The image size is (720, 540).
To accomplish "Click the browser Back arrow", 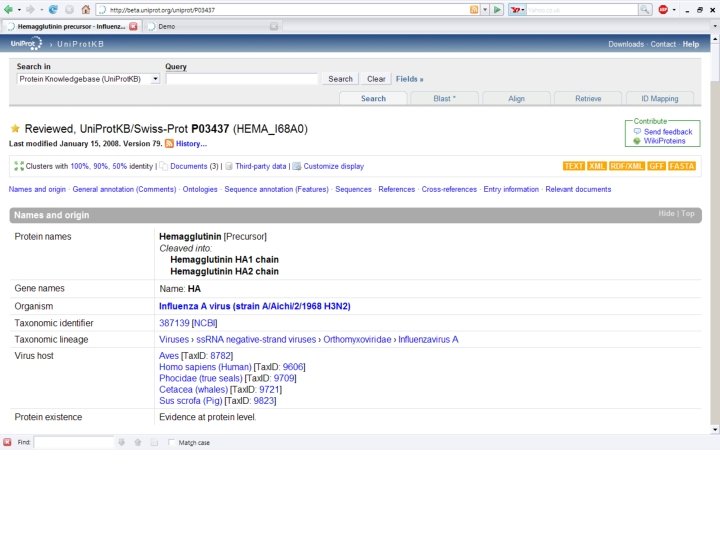I will coord(8,9).
